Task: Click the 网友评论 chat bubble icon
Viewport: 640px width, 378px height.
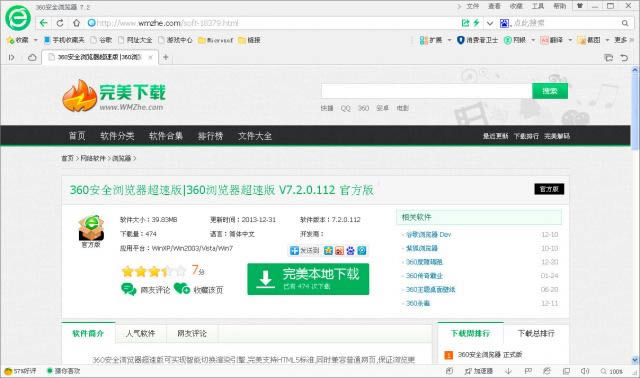Action: 129,289
